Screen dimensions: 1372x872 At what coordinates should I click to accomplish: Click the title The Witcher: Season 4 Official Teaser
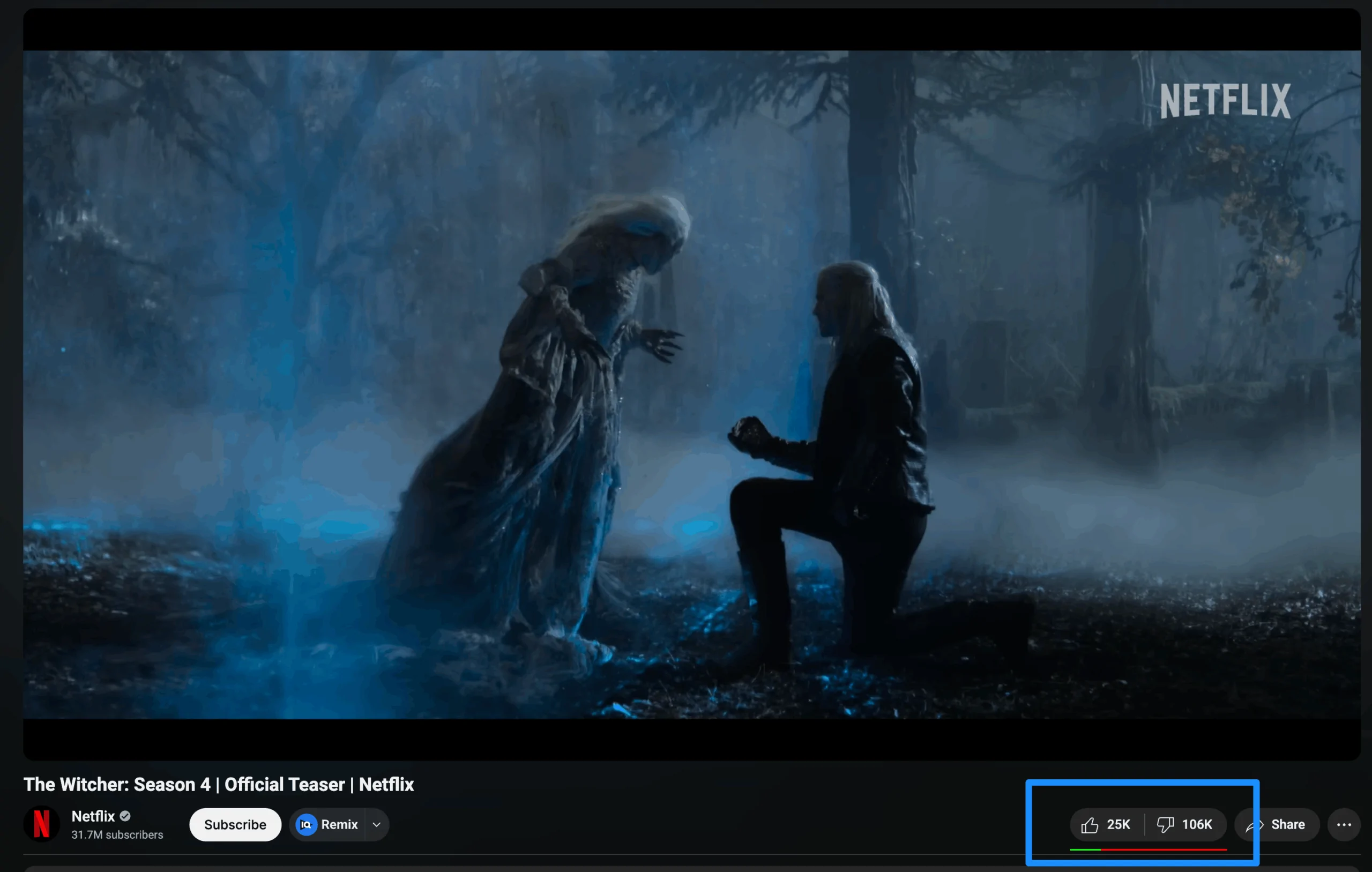219,784
